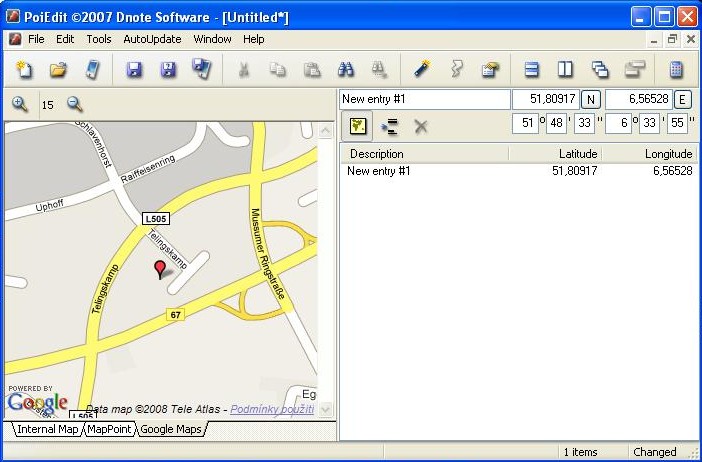
Task: Zoom out the map with minus magnifier
Action: pyautogui.click(x=74, y=104)
